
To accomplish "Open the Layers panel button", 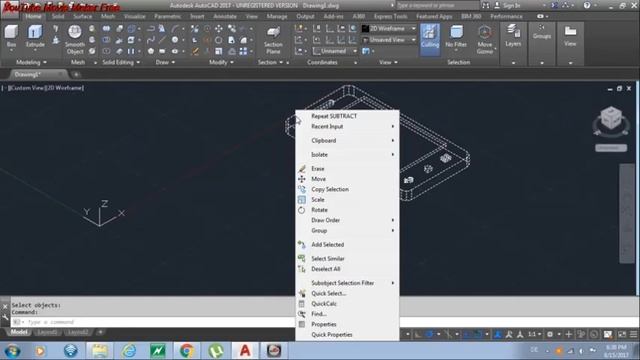I will (x=513, y=36).
